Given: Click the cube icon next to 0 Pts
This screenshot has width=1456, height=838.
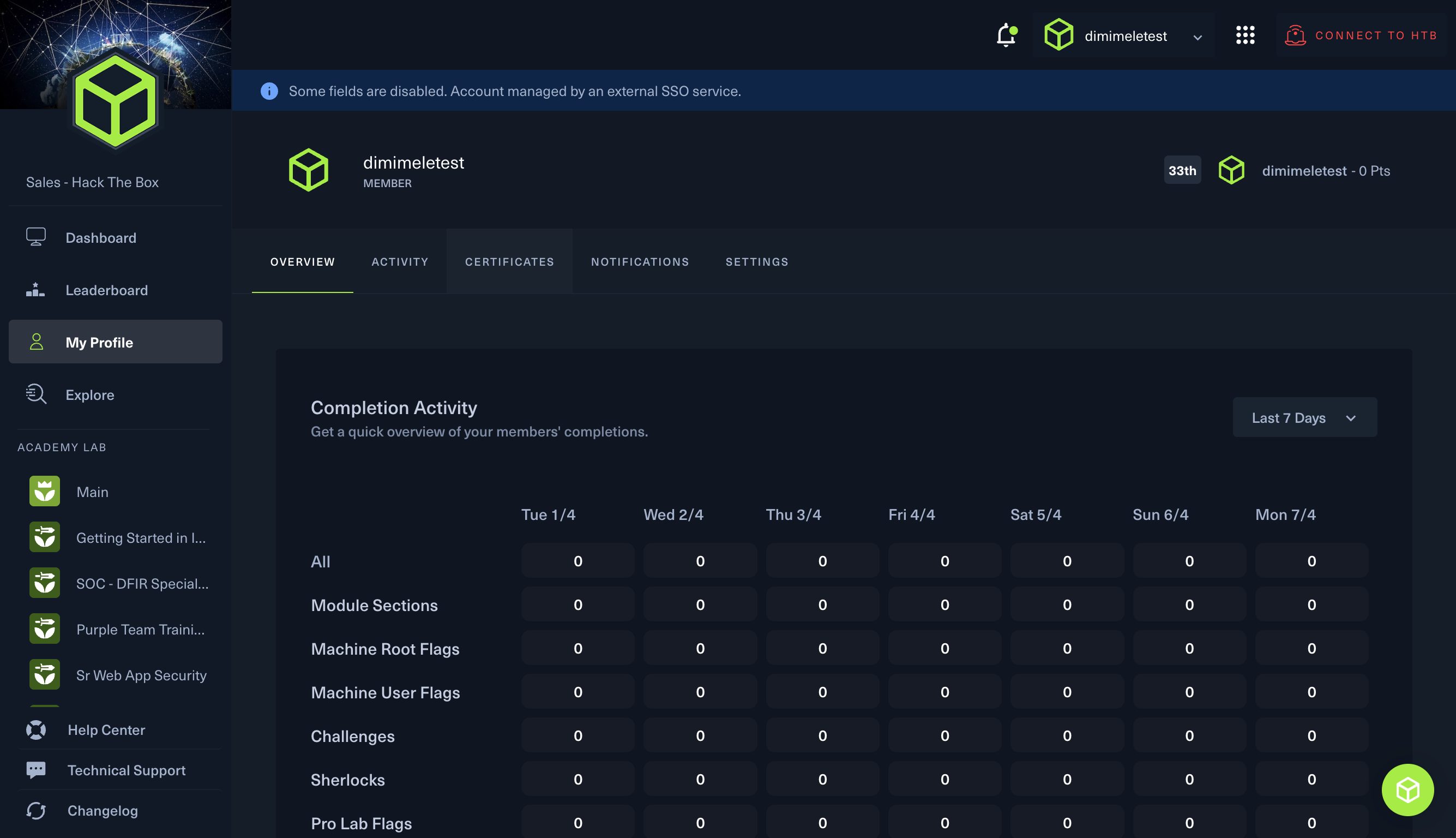Looking at the screenshot, I should click(x=1231, y=170).
